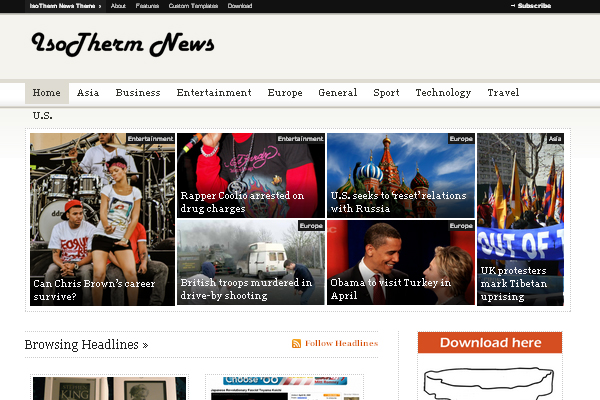600x400 pixels.
Task: Go to the Business category tab
Action: (x=138, y=93)
